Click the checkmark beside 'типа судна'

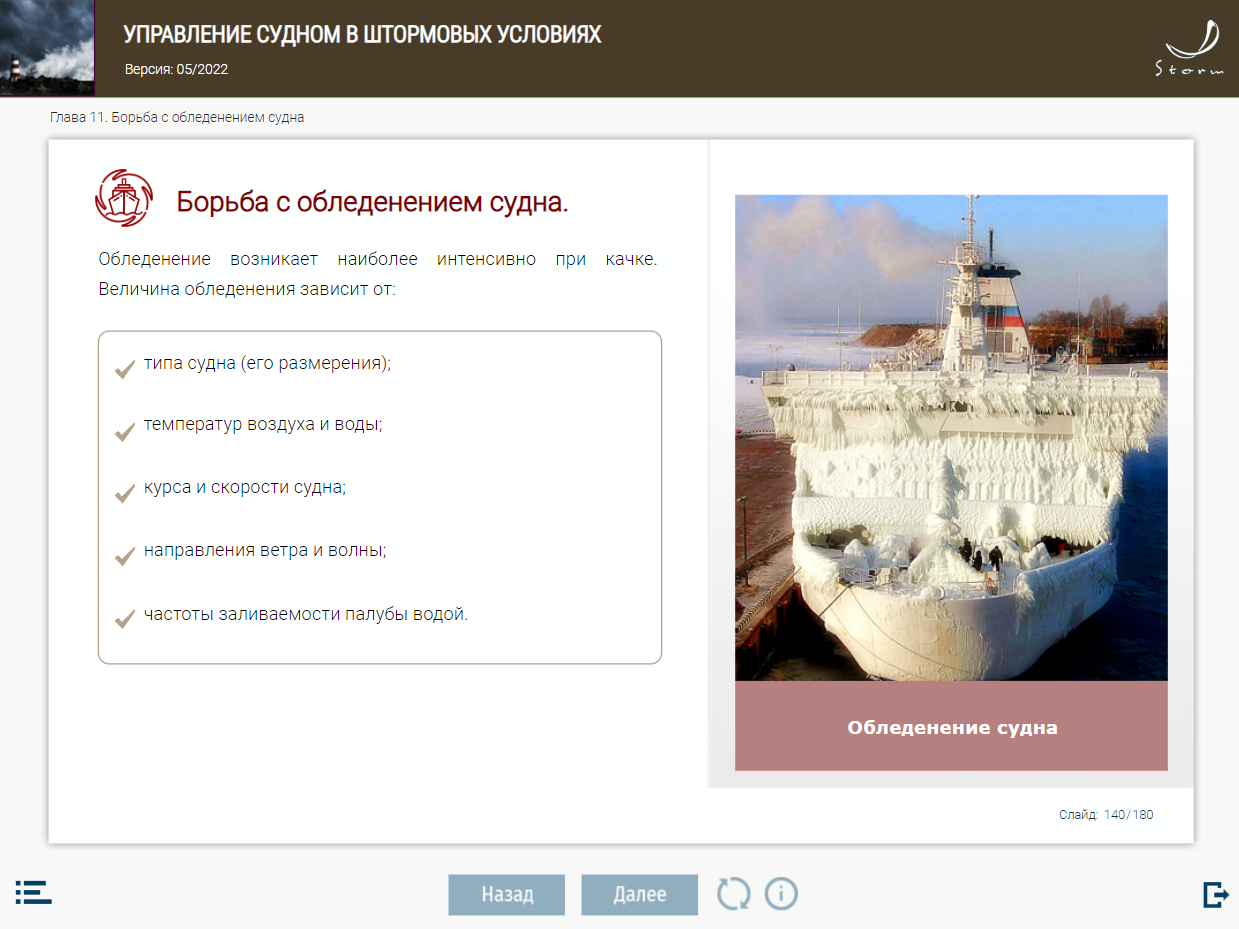125,369
